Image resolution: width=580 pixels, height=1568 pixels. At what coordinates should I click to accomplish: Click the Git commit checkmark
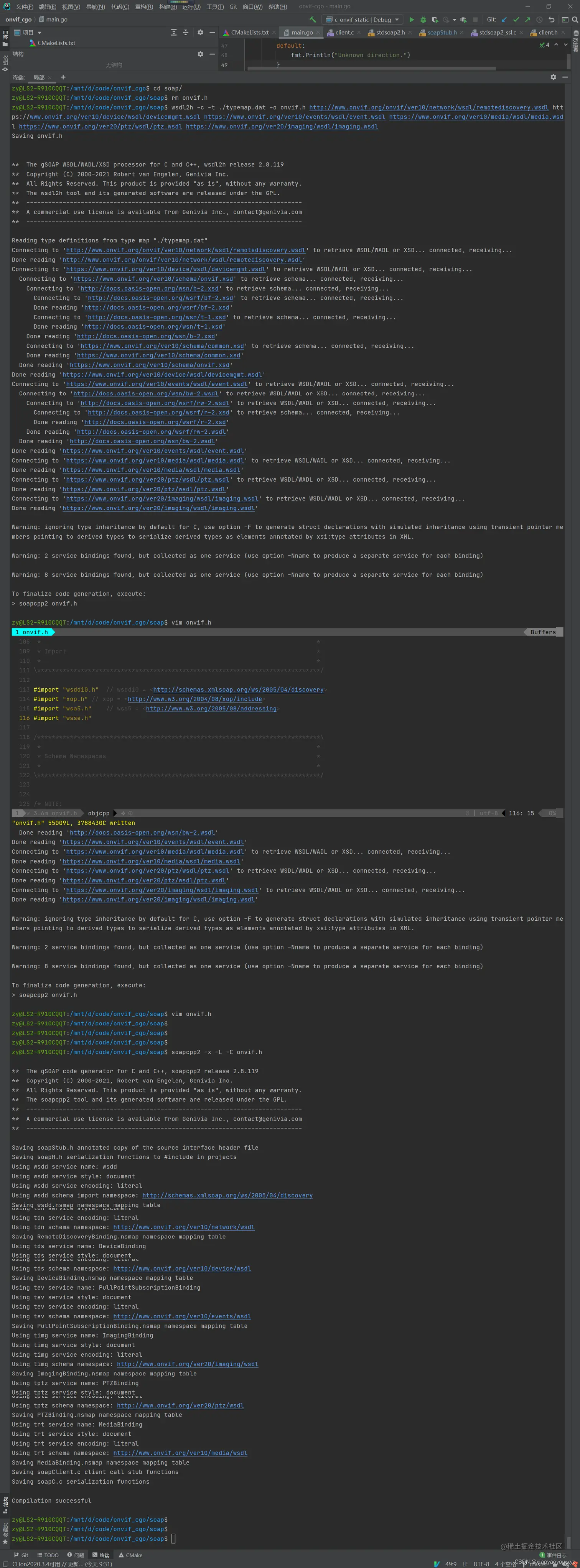[x=516, y=20]
